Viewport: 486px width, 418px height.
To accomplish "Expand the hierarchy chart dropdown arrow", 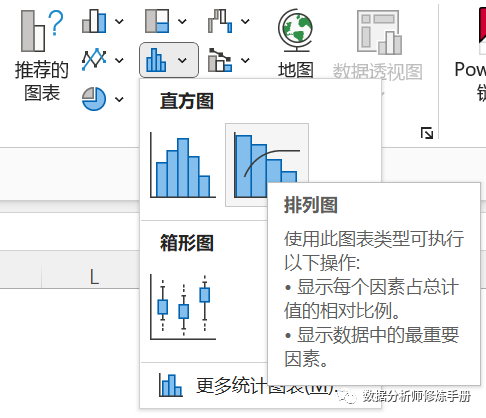I will coord(182,22).
